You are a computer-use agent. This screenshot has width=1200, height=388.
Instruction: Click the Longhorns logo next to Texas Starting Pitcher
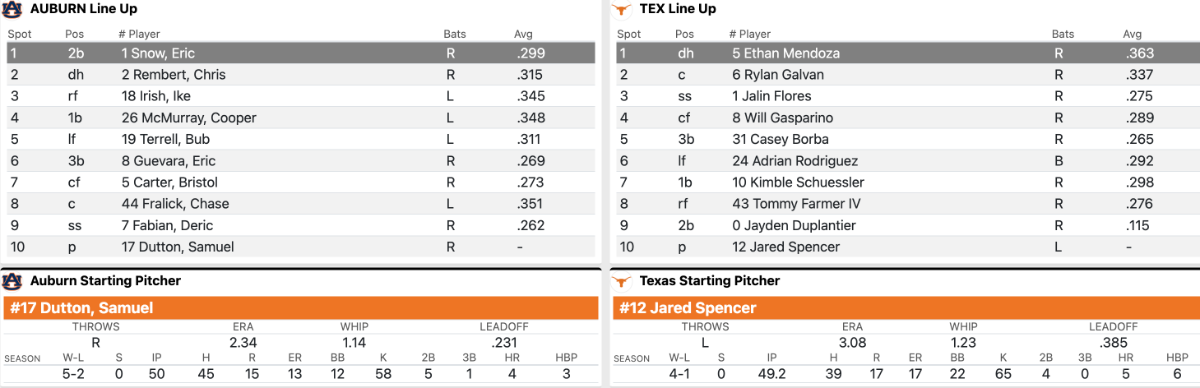coord(622,281)
